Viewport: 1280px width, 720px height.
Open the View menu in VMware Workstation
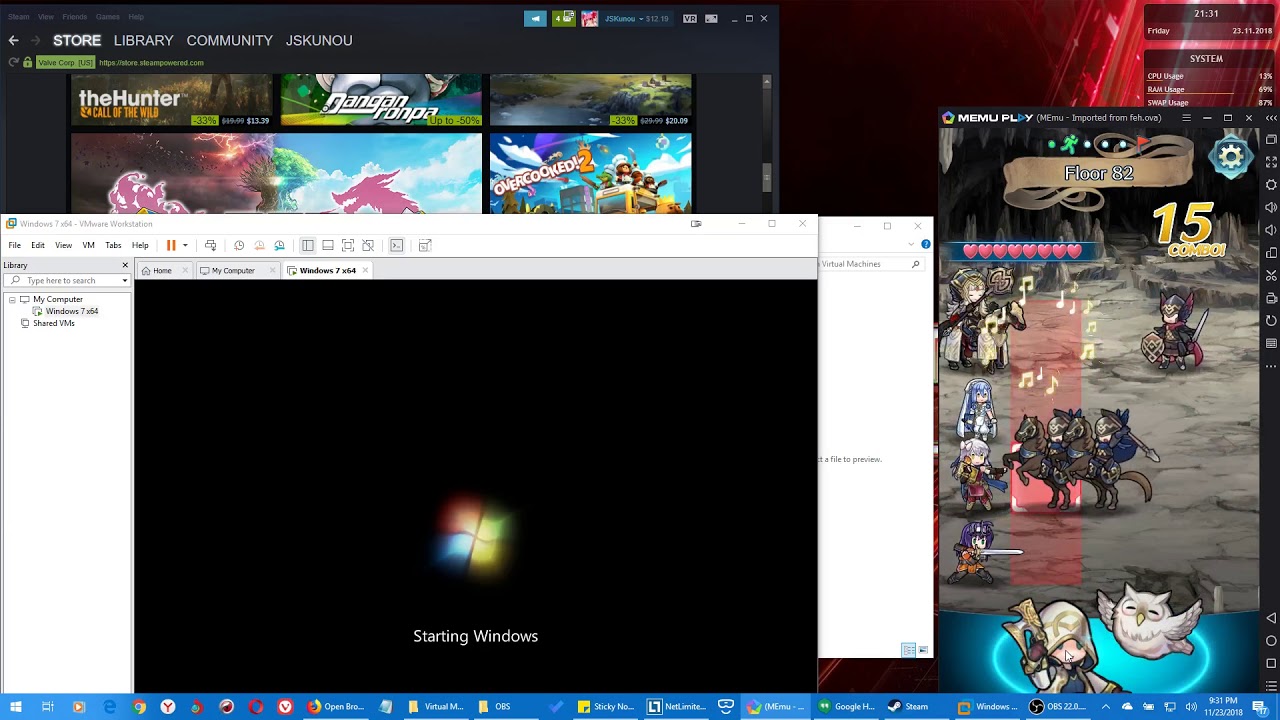click(x=63, y=245)
